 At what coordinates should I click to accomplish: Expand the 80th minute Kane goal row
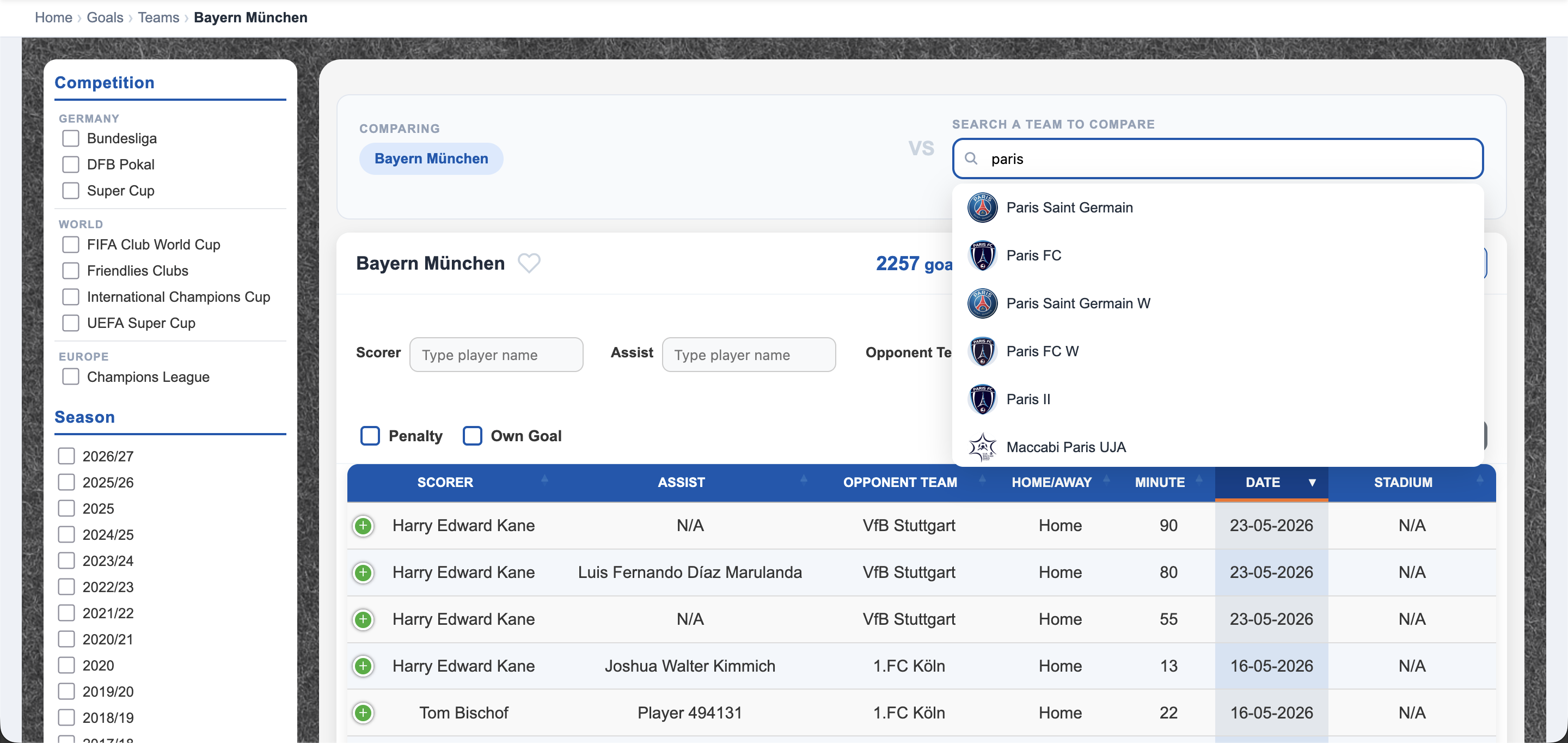click(363, 573)
